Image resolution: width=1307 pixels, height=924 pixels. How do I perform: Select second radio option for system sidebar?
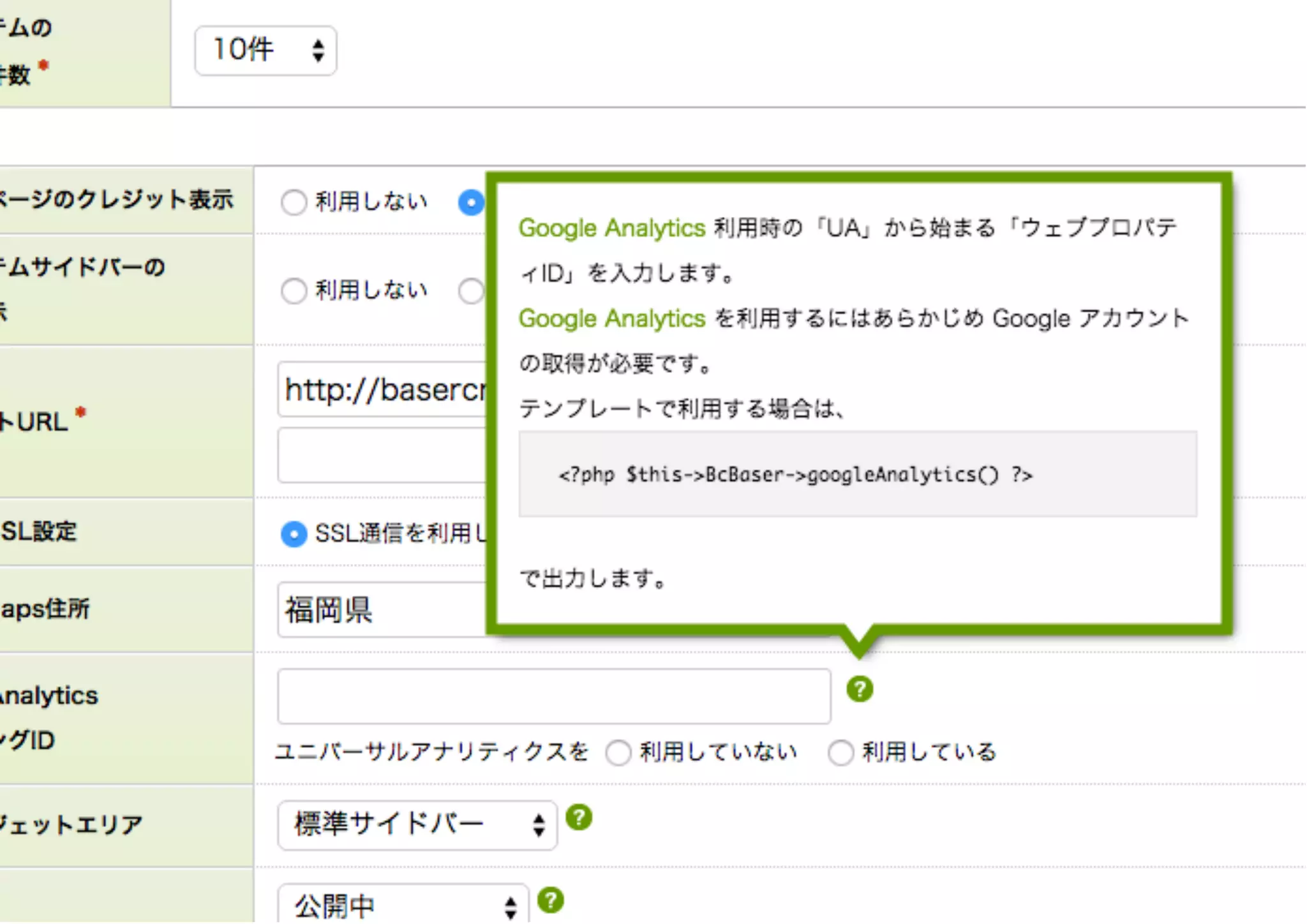point(471,291)
